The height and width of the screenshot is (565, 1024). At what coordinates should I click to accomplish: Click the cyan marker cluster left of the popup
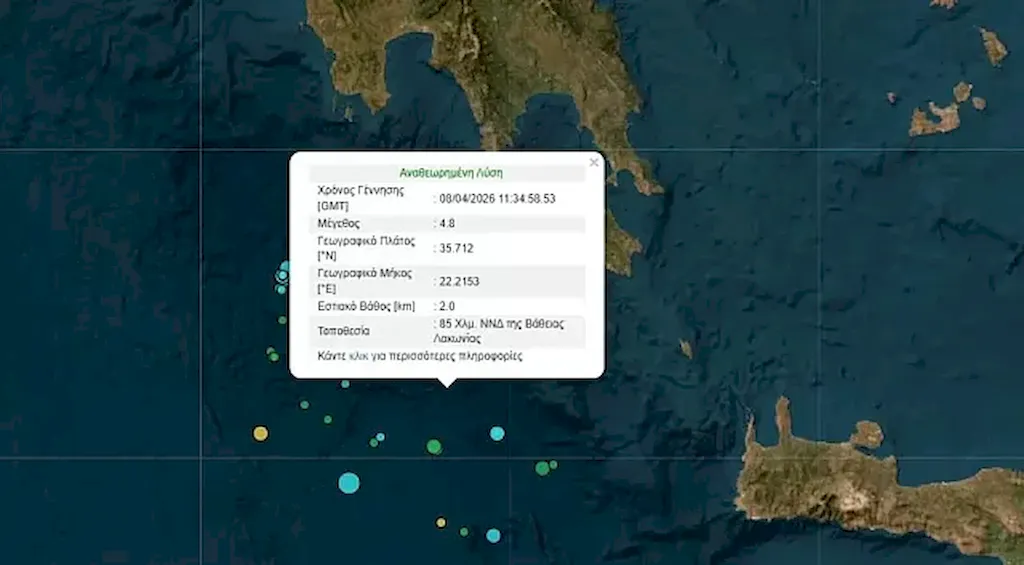pyautogui.click(x=284, y=274)
